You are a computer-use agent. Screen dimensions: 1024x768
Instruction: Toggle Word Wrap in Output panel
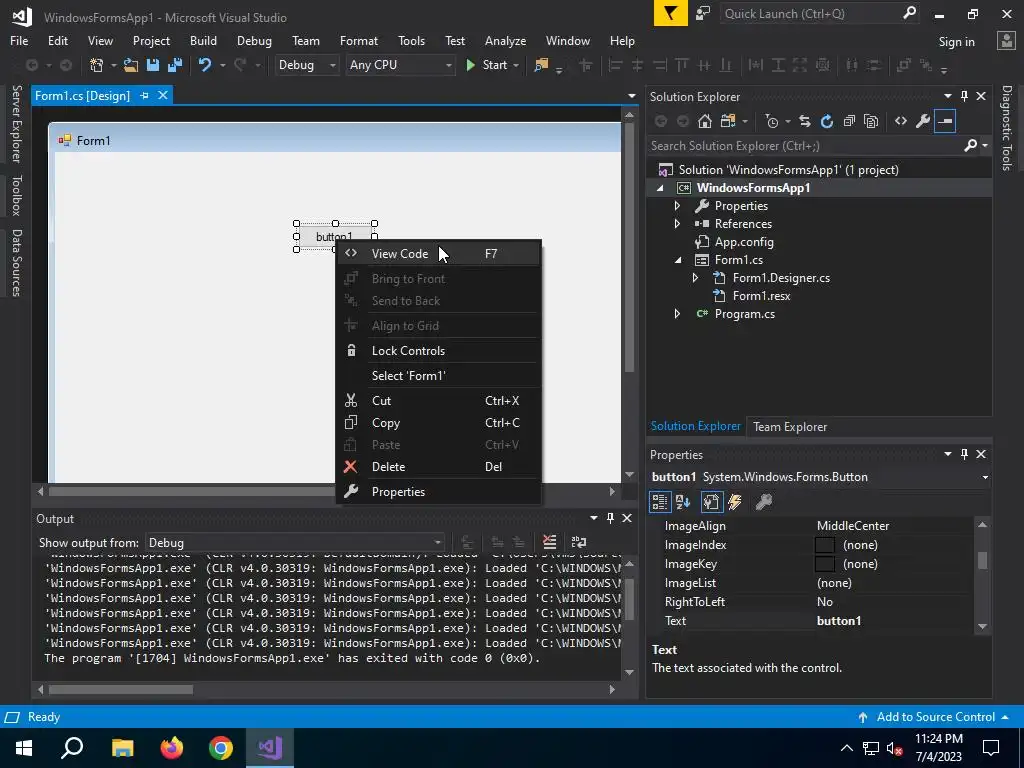[x=579, y=542]
